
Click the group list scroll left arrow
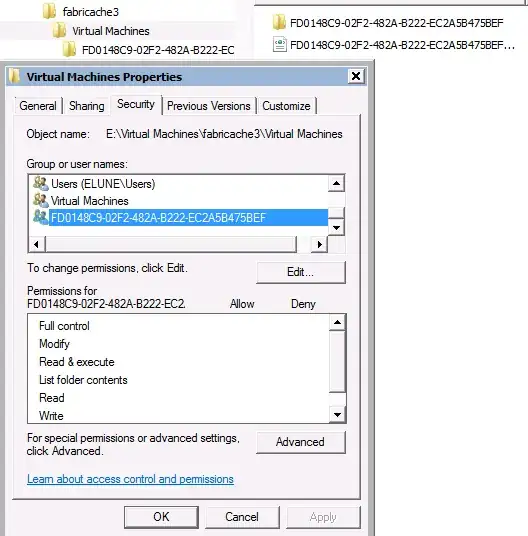[37, 244]
